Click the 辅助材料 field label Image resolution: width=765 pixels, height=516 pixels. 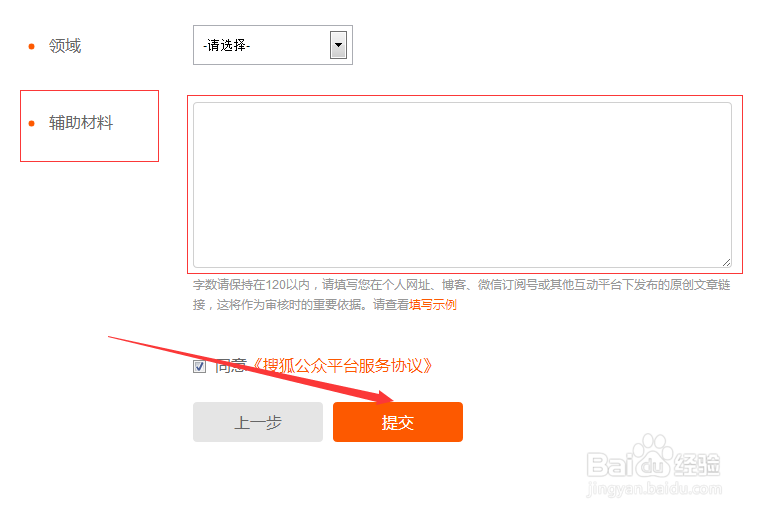[81, 123]
